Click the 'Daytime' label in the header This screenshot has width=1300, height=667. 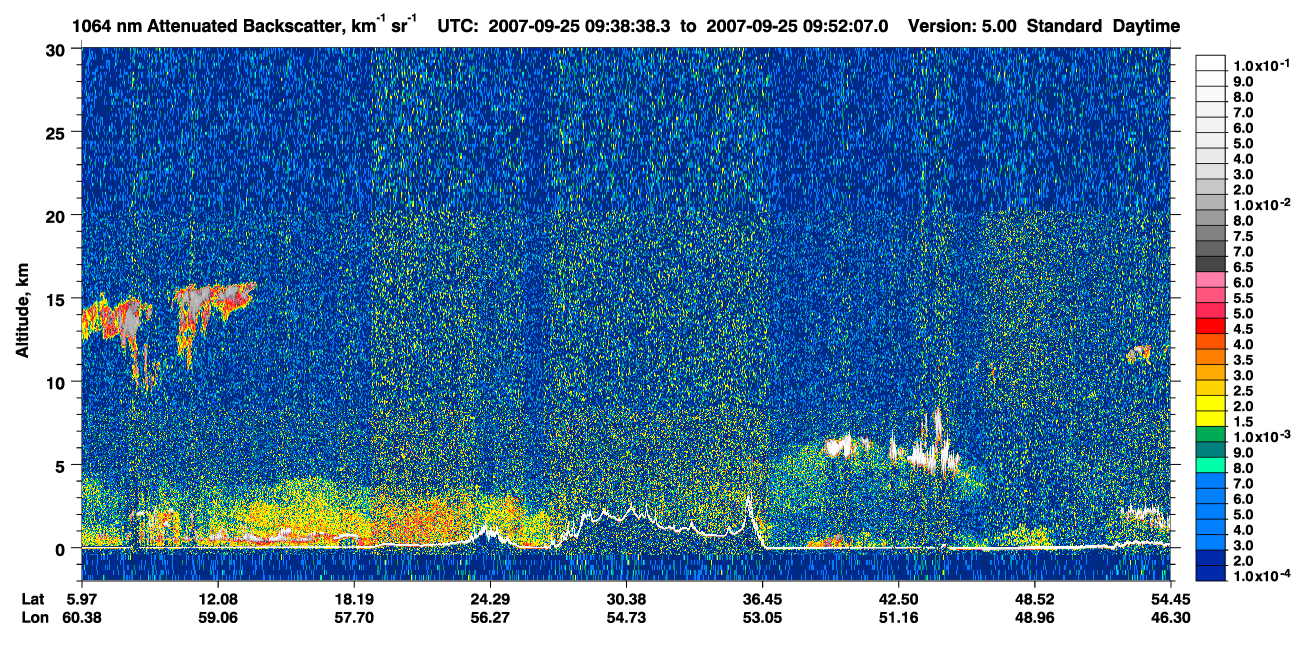click(x=1146, y=27)
